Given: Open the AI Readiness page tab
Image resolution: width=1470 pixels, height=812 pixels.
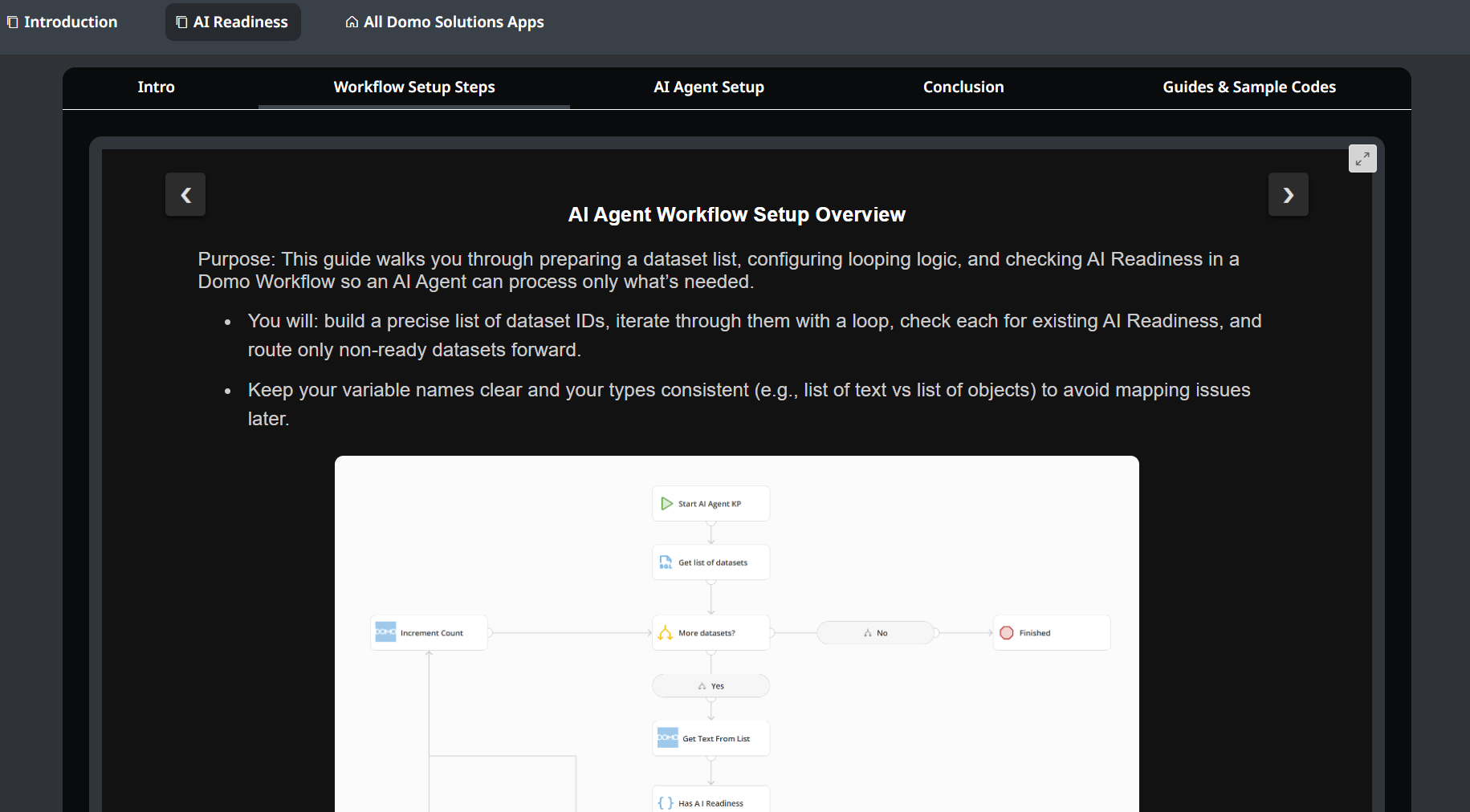Looking at the screenshot, I should (x=233, y=22).
